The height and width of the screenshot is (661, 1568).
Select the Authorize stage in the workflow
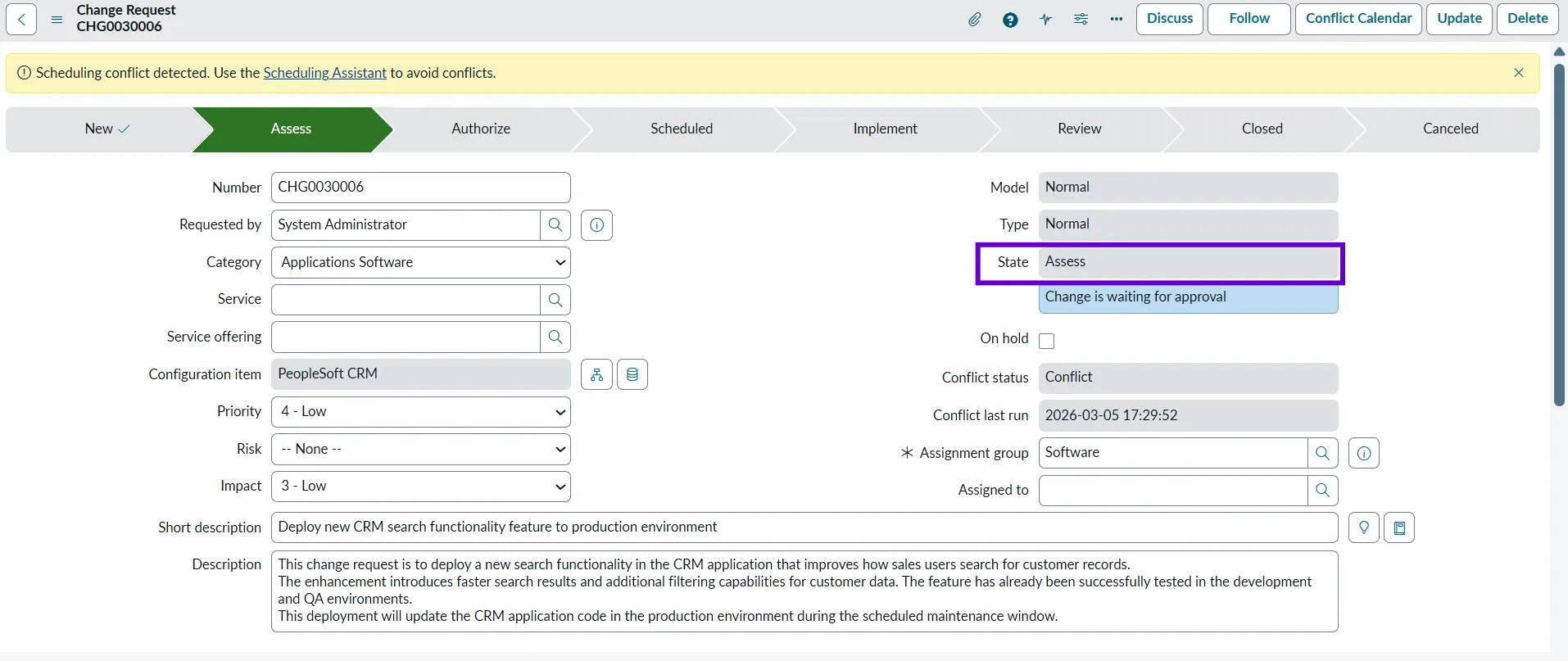[481, 129]
